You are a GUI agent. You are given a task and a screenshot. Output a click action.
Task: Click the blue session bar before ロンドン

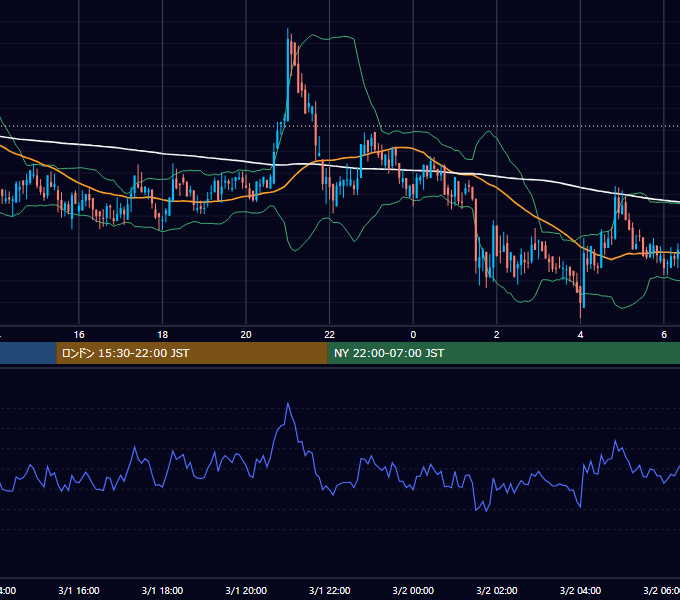28,353
